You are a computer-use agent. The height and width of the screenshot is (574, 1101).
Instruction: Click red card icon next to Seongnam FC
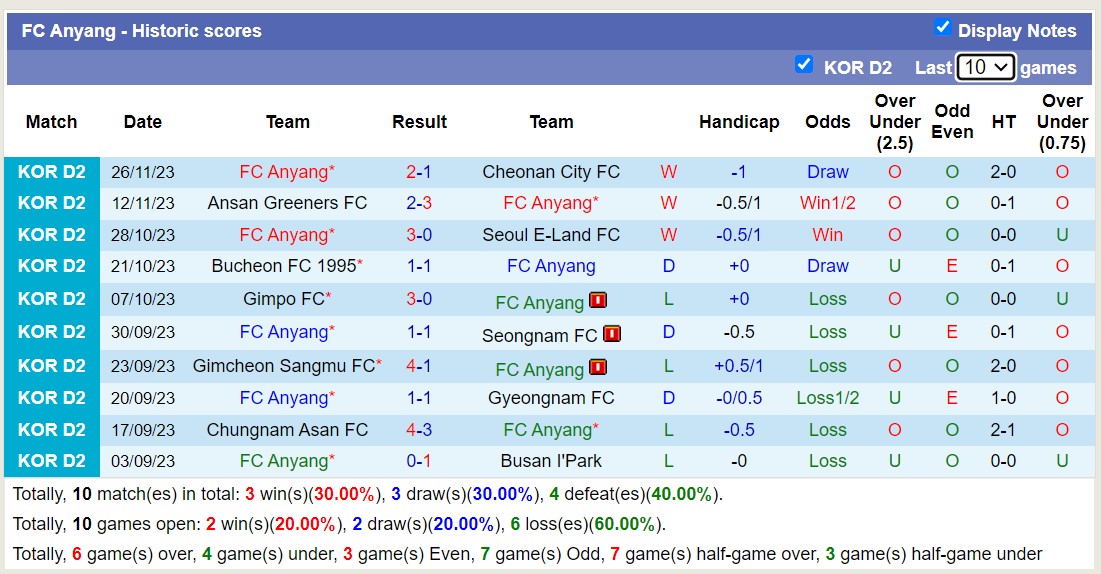click(x=612, y=334)
